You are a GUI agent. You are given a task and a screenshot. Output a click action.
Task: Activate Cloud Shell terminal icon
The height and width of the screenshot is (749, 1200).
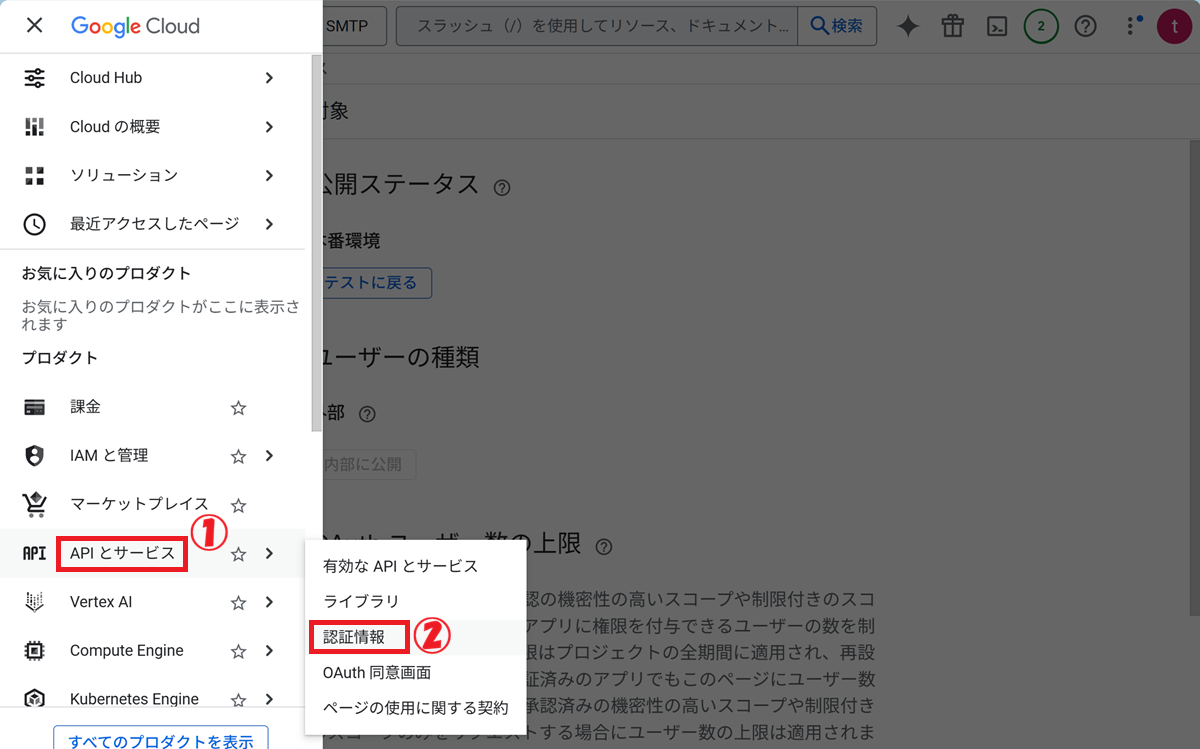(996, 27)
